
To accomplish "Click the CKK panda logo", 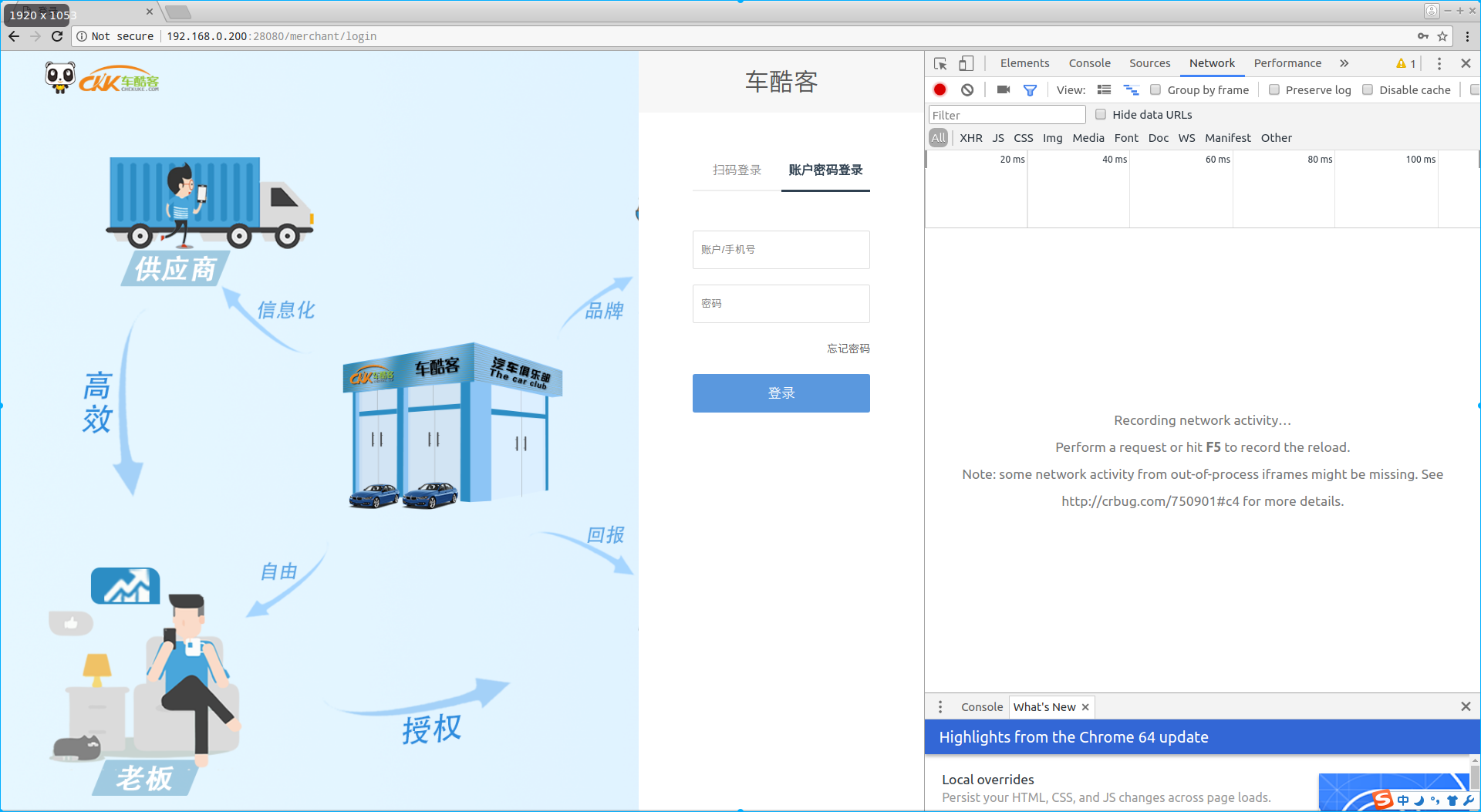I will (102, 78).
